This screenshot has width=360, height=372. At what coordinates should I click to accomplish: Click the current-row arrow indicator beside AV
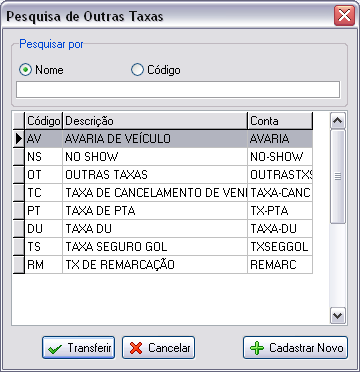[x=19, y=139]
